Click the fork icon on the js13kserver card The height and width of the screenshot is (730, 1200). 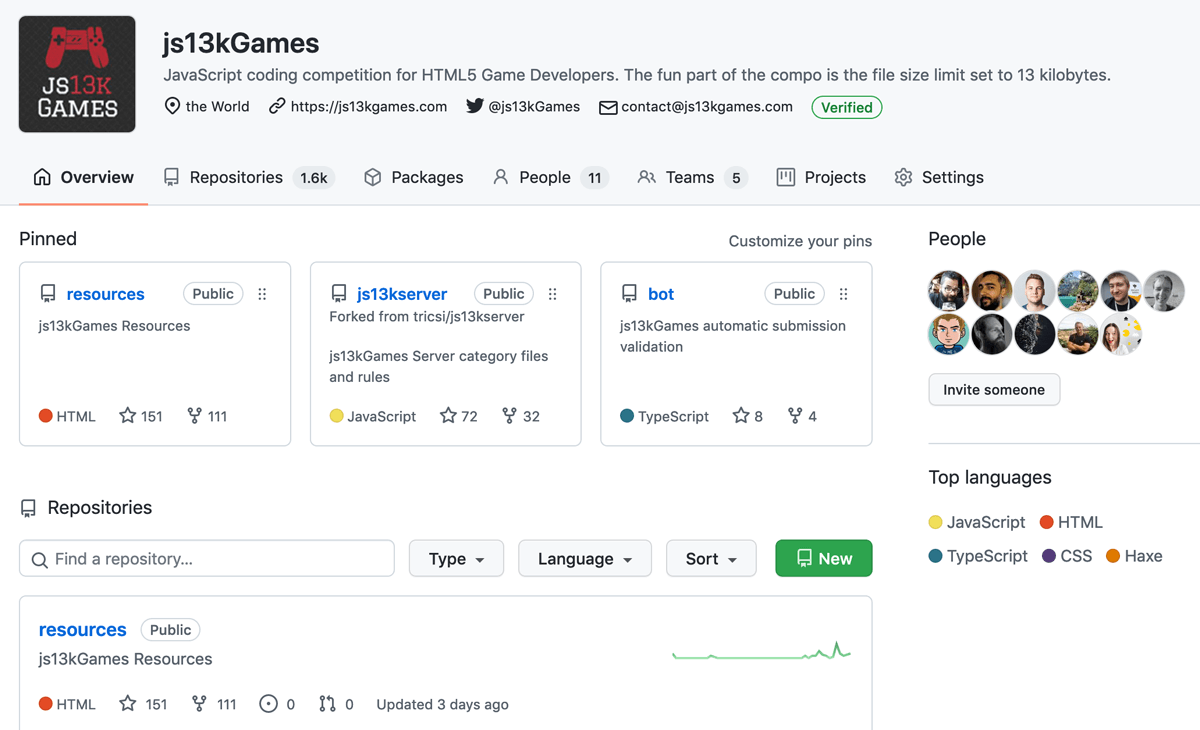click(509, 416)
